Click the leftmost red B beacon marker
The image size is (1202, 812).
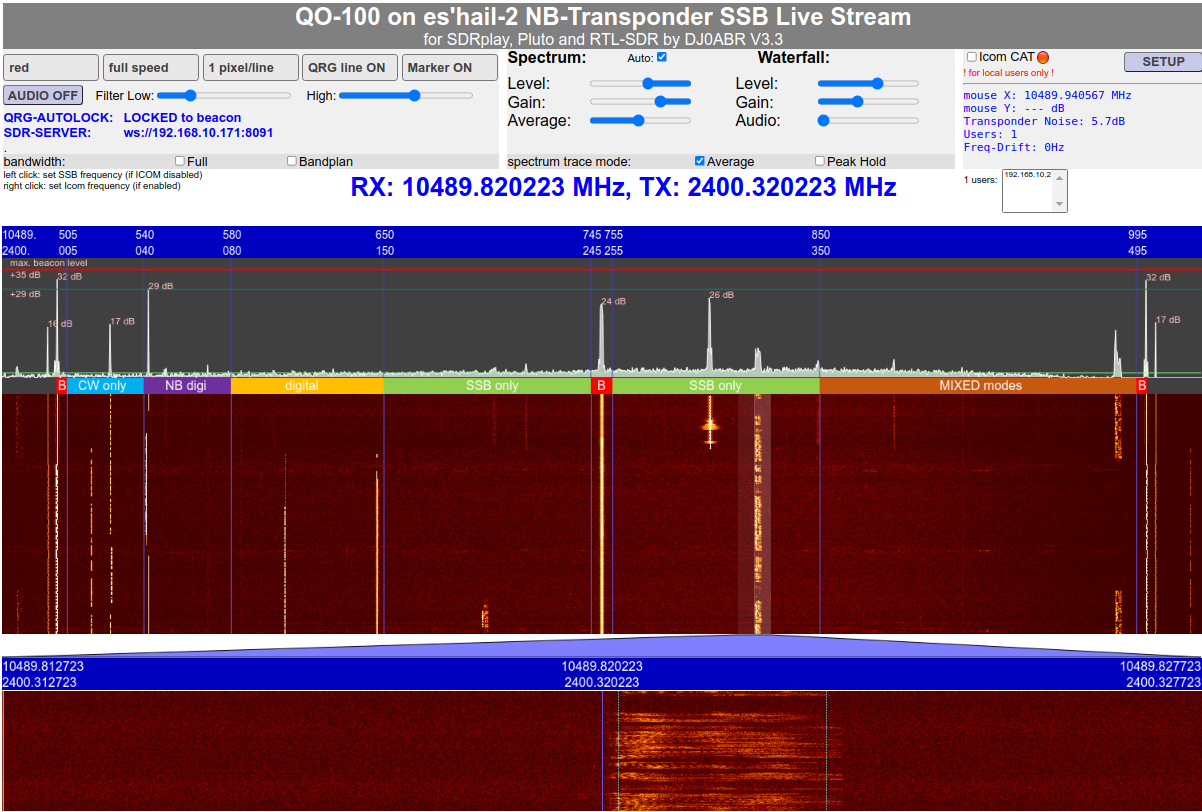pyautogui.click(x=62, y=385)
